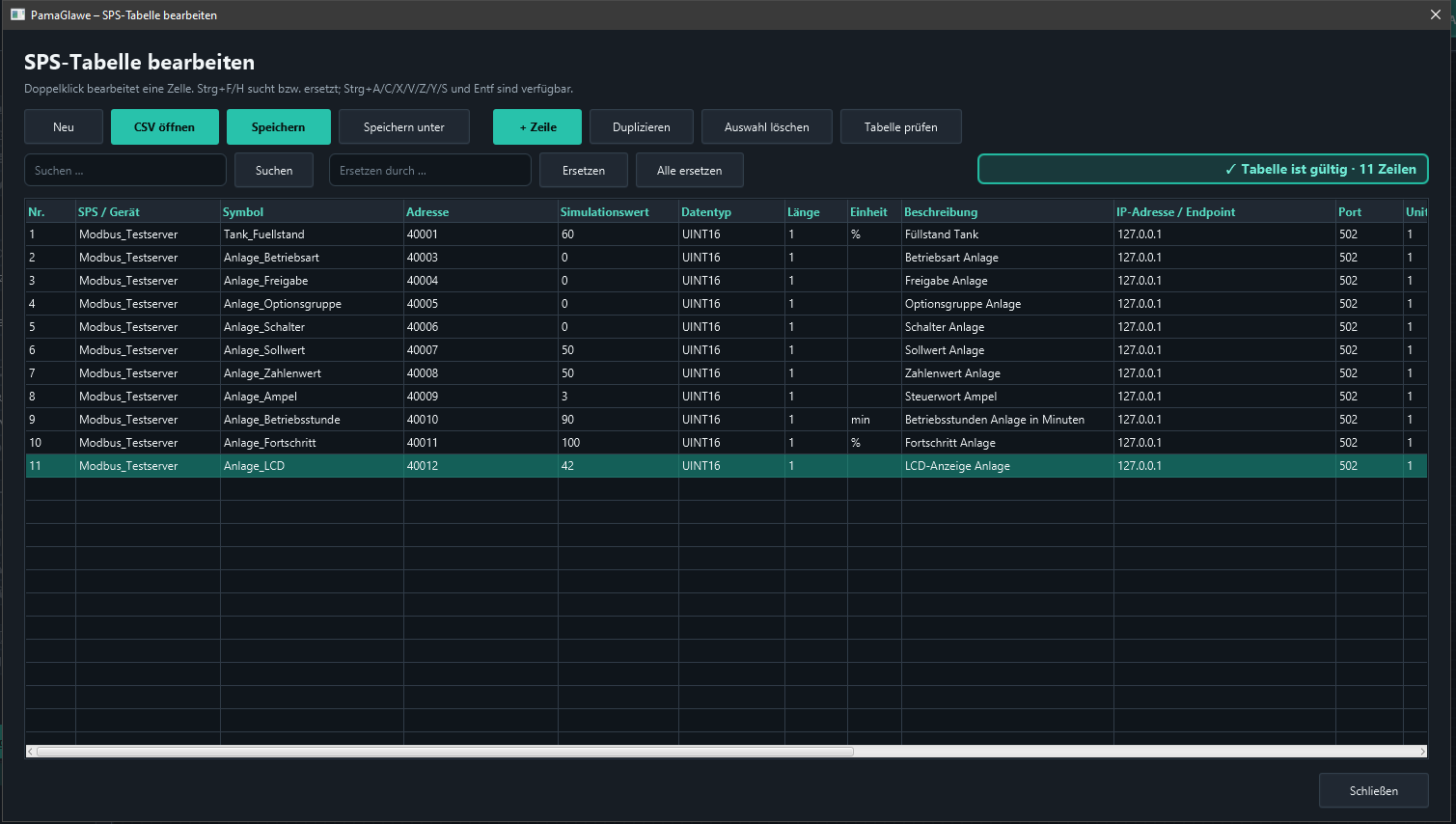Add a new row with + Zeile
The image size is (1456, 824).
(537, 126)
